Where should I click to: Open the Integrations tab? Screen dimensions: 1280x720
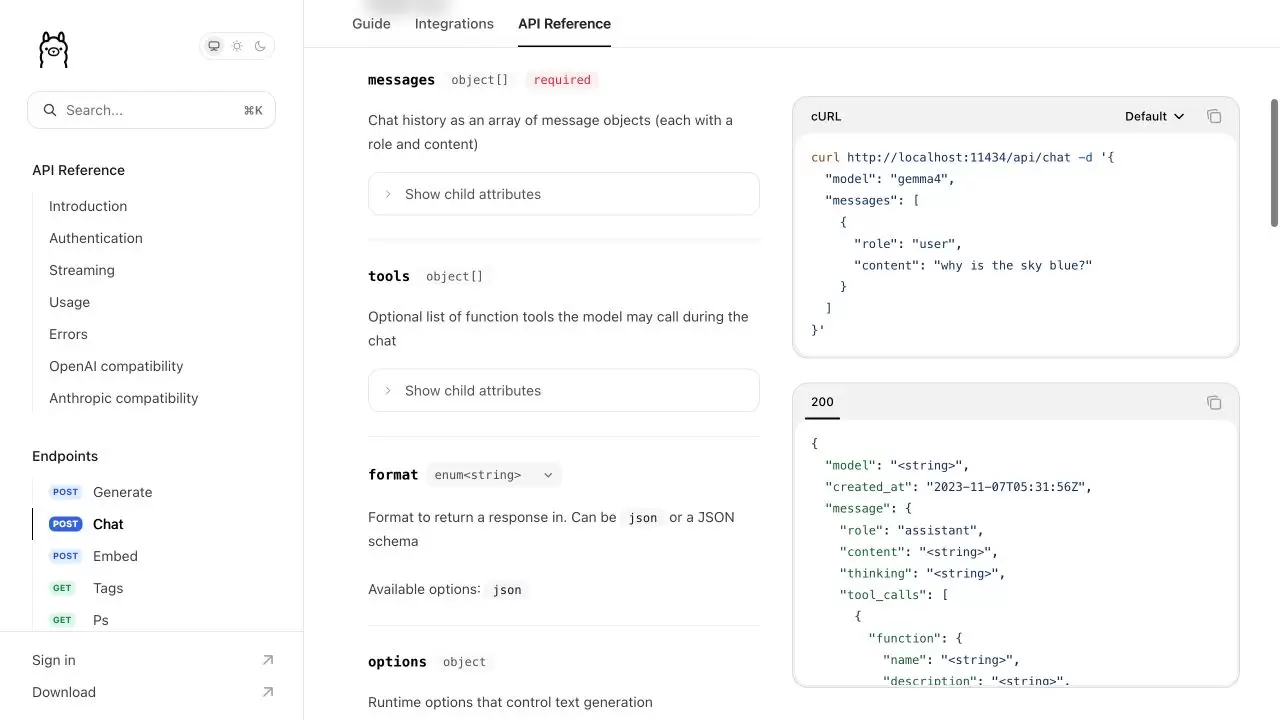pos(454,23)
